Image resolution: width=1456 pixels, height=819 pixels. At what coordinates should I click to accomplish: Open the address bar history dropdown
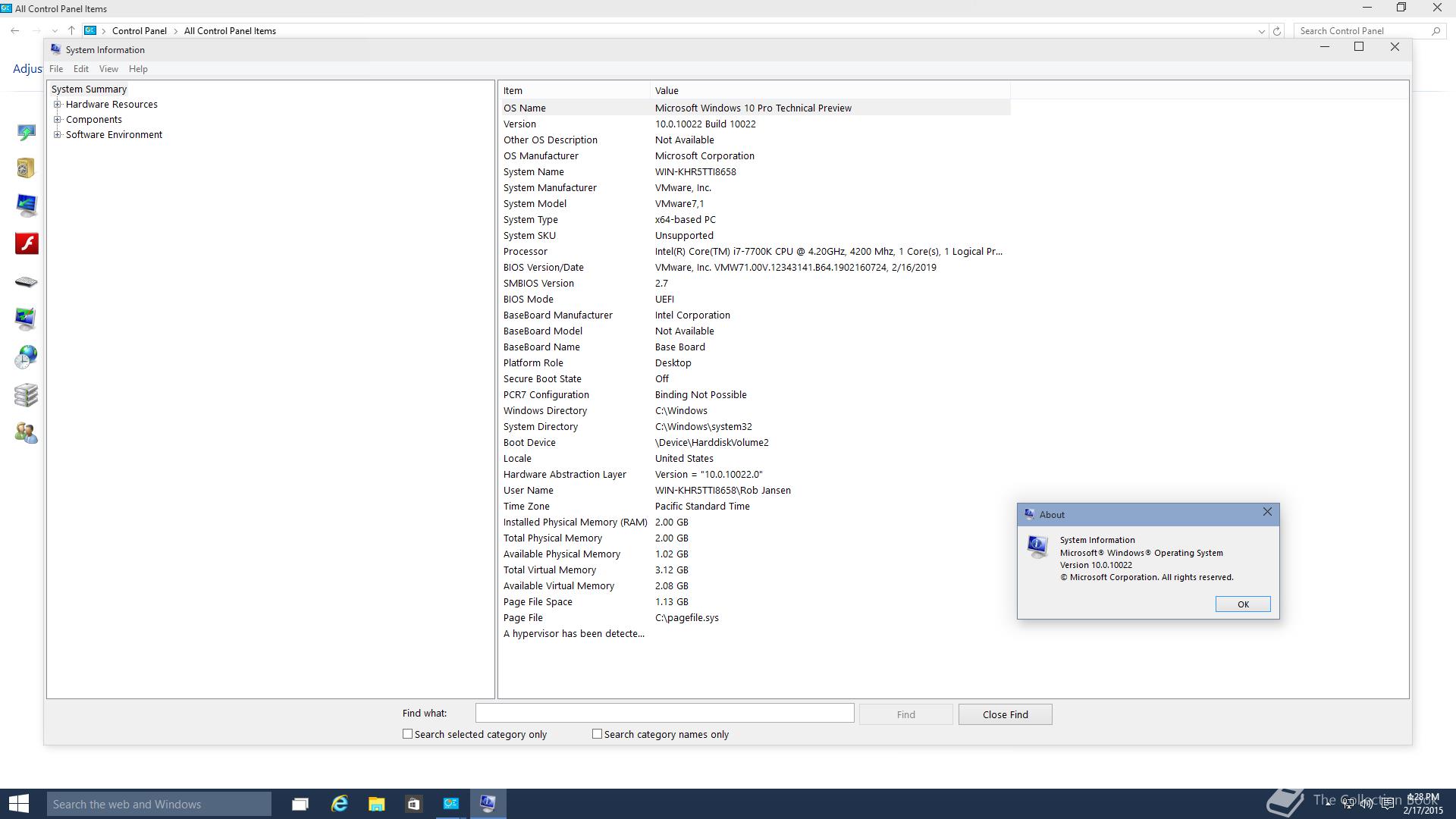pos(1261,31)
